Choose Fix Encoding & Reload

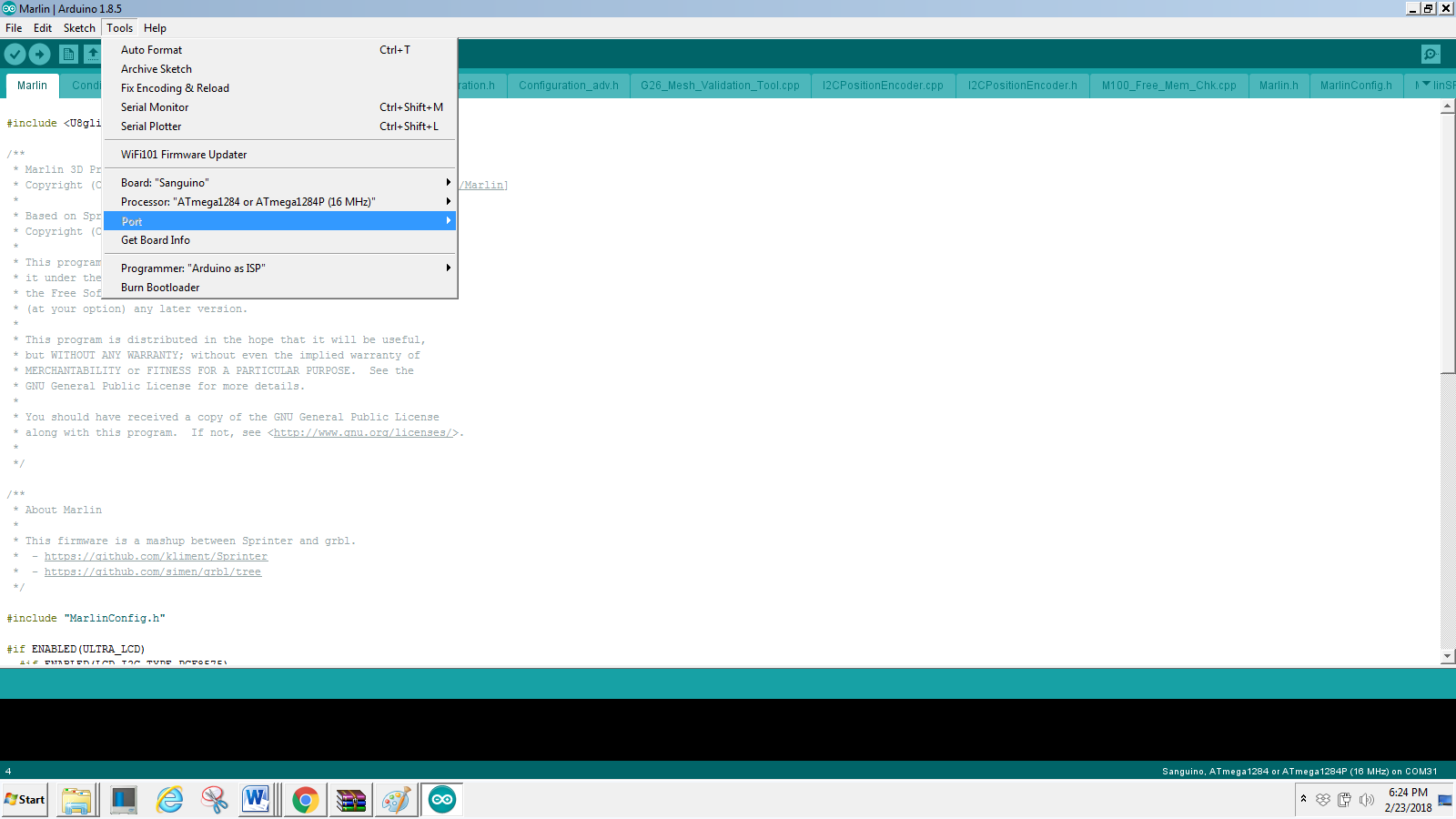pos(280,88)
